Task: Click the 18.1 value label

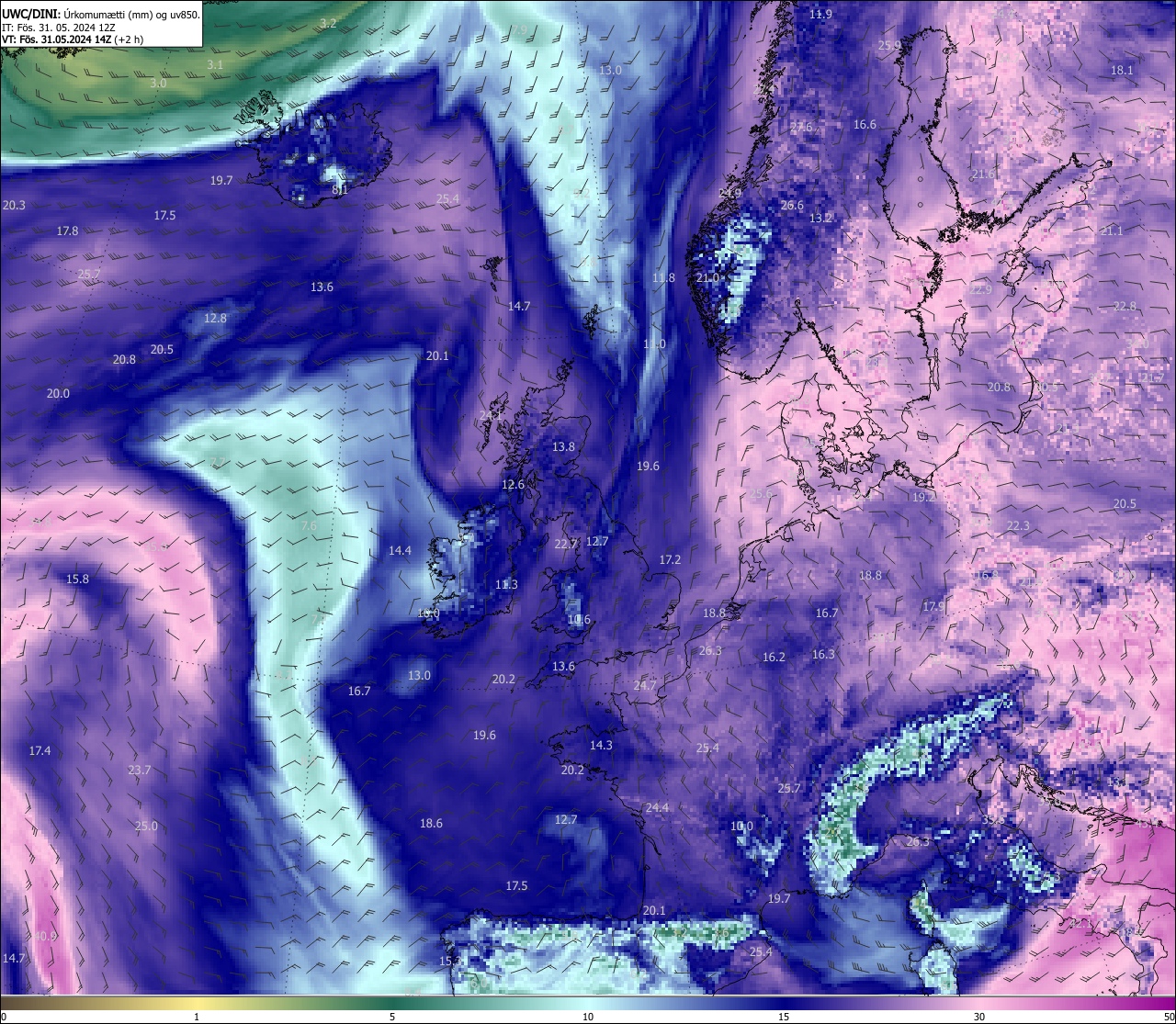Action: (x=1122, y=71)
